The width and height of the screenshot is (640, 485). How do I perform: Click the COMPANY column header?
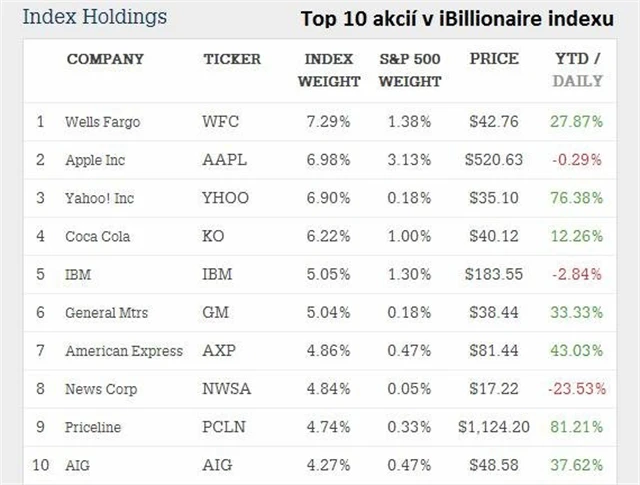[x=105, y=59]
